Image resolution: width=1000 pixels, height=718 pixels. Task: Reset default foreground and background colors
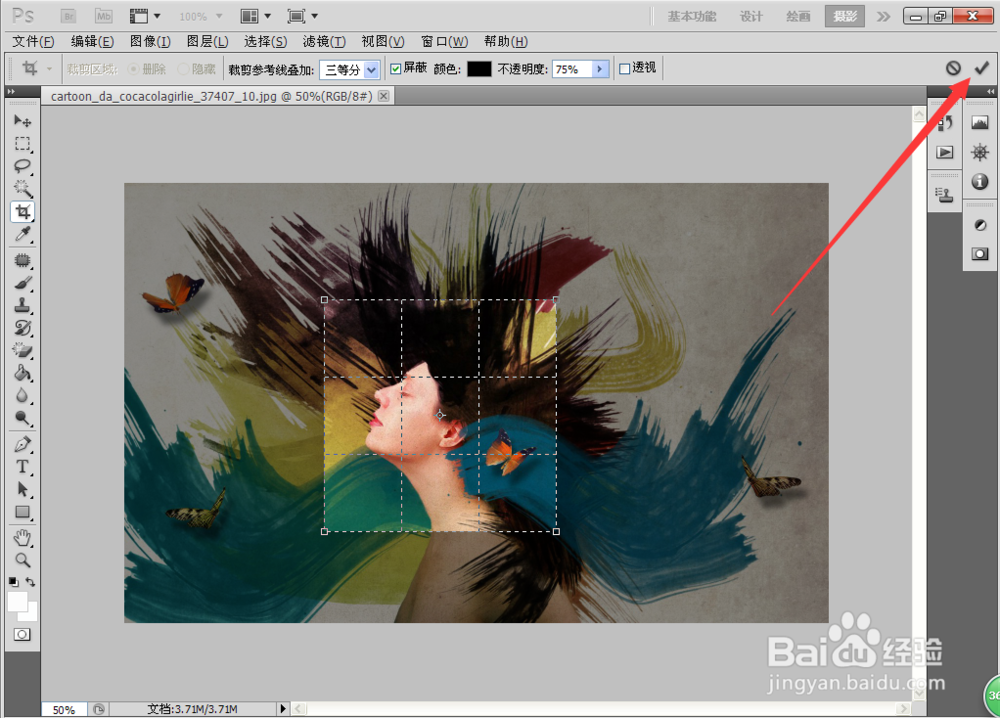(x=13, y=582)
